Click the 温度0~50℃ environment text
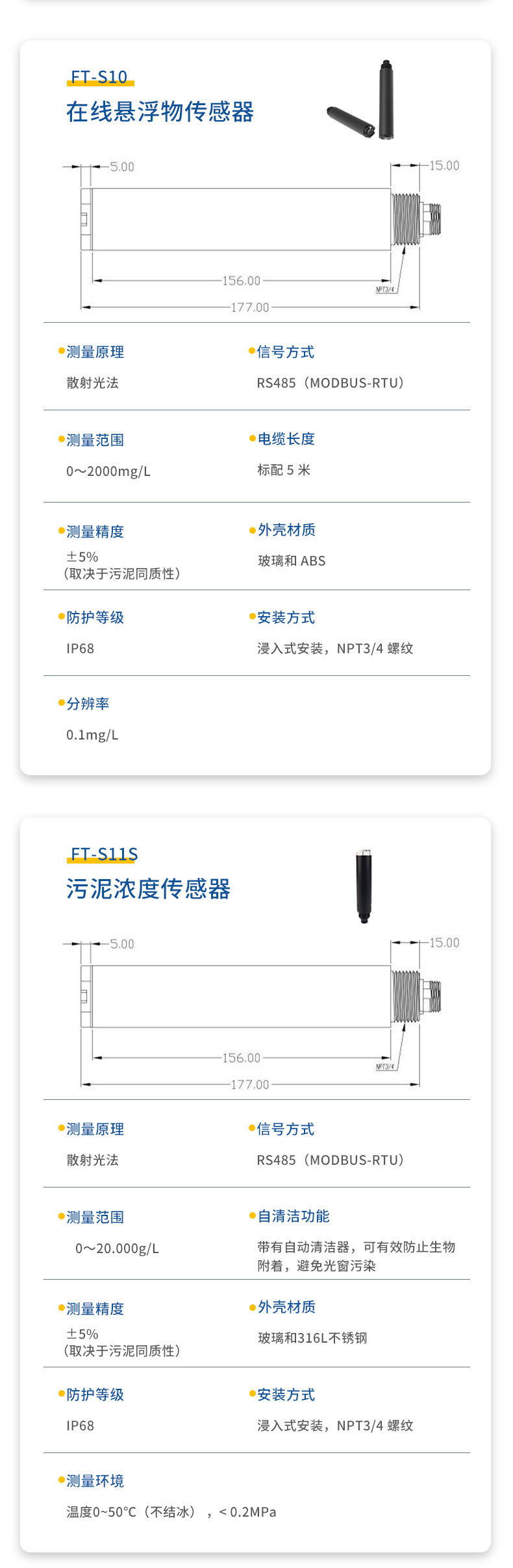 click(x=171, y=1512)
